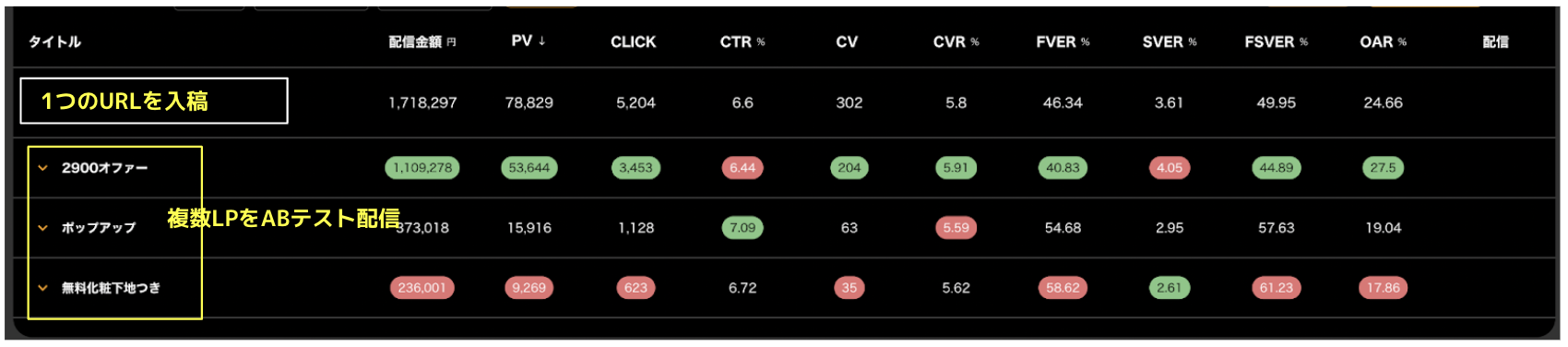
Task: Click the red 6.44 CTR badge
Action: coord(742,168)
